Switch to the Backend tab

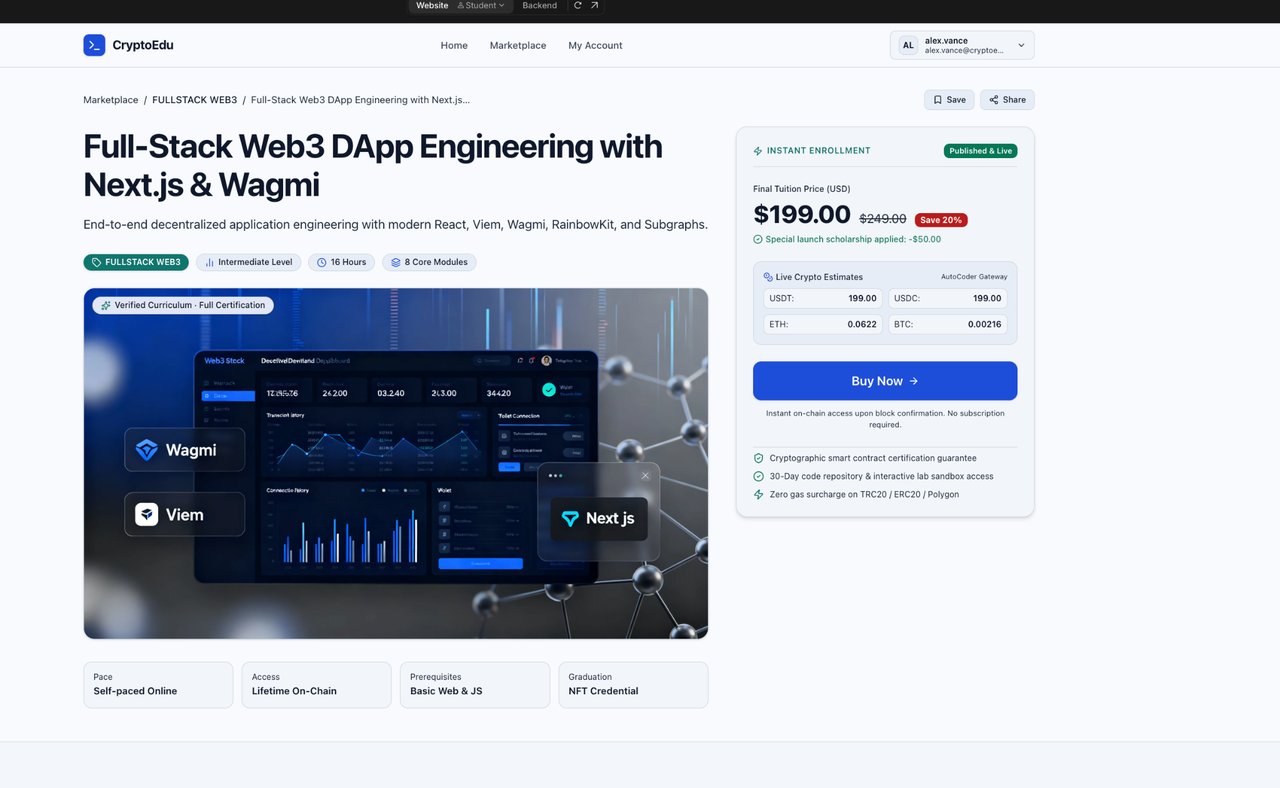540,6
